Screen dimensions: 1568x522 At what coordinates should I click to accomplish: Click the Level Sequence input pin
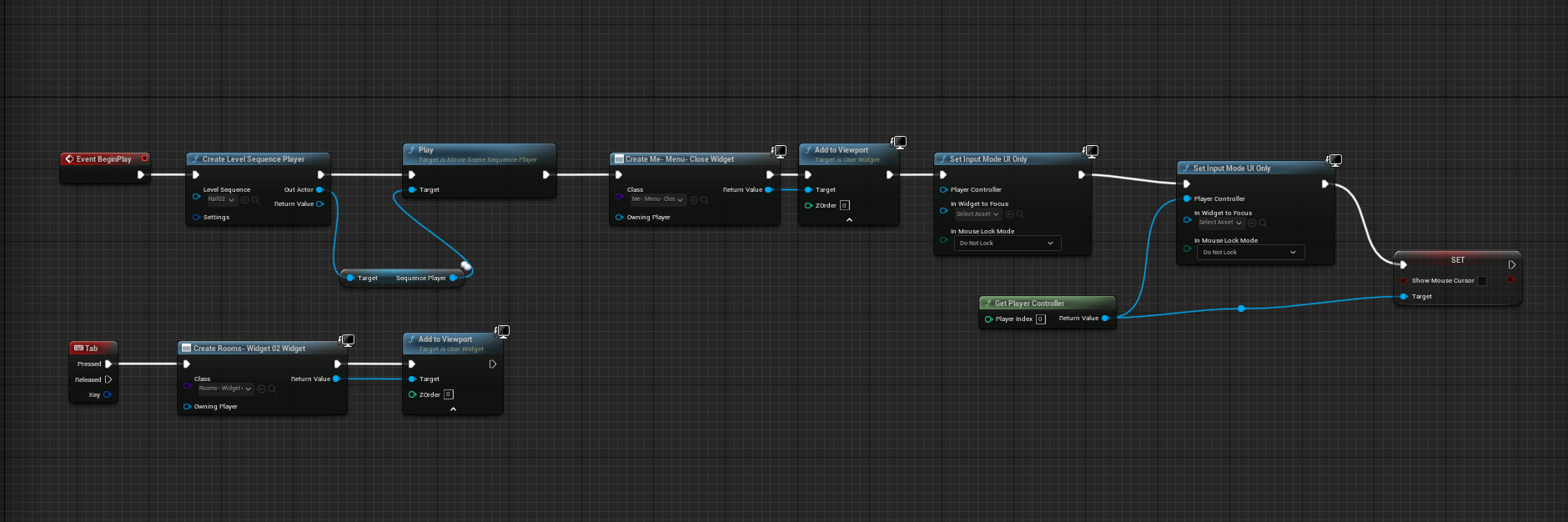(197, 197)
